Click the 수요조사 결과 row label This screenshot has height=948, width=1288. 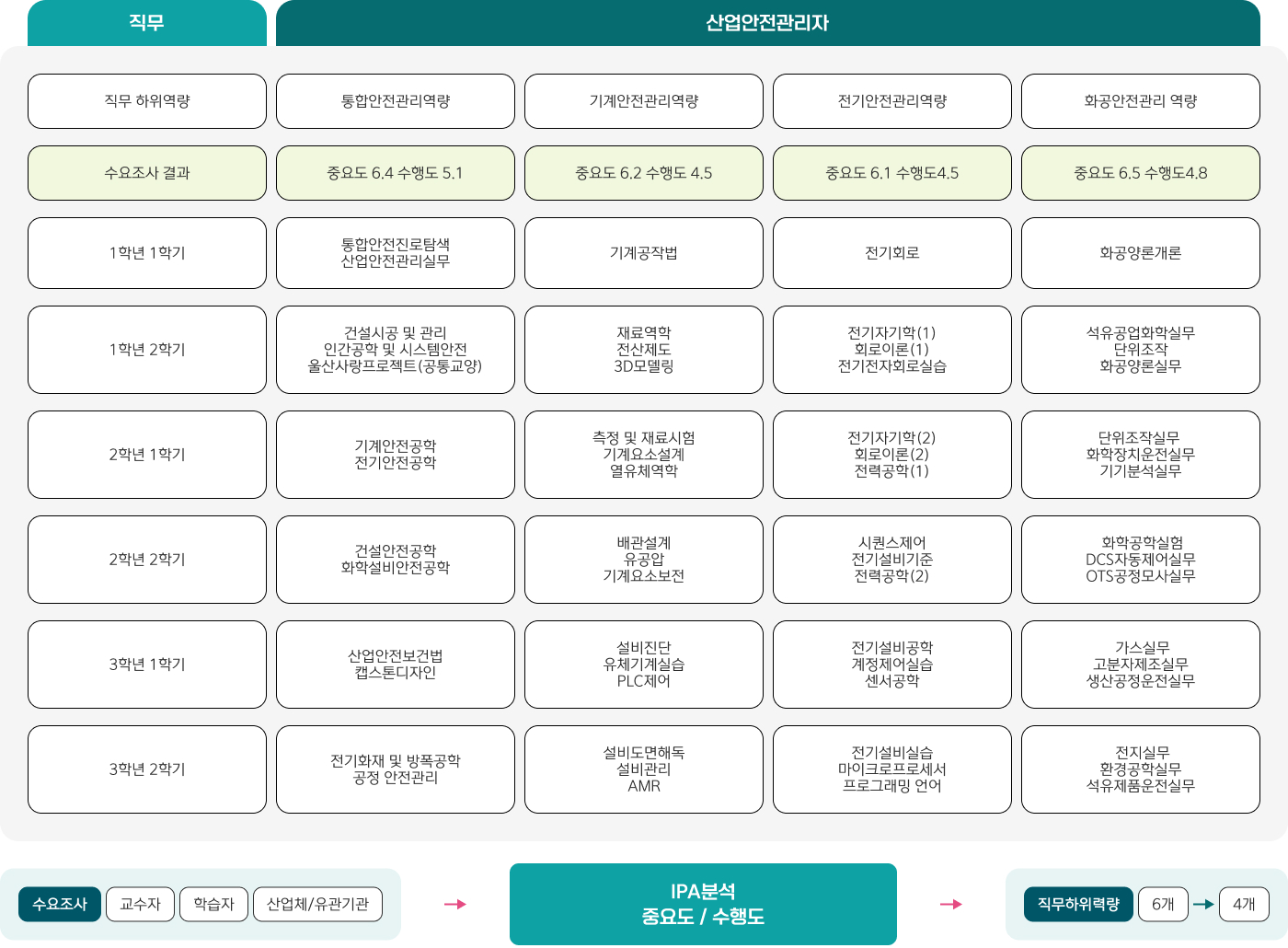tap(147, 173)
